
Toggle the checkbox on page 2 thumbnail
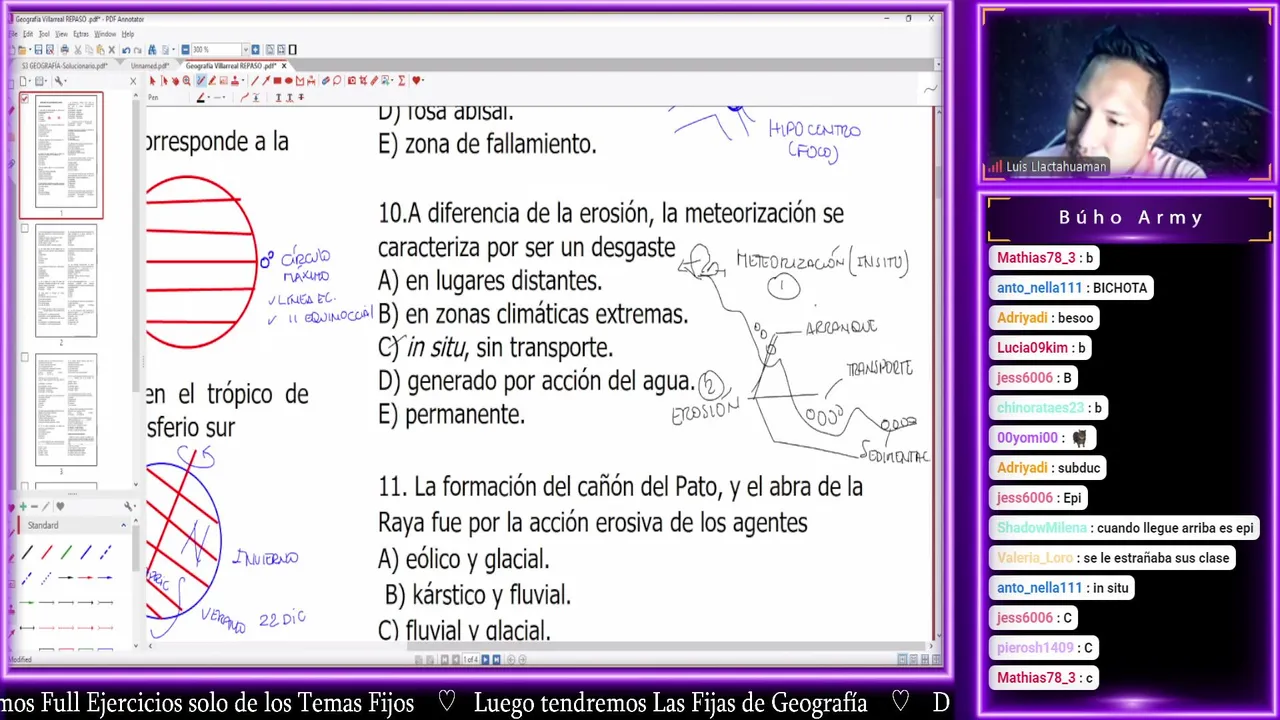click(x=24, y=229)
